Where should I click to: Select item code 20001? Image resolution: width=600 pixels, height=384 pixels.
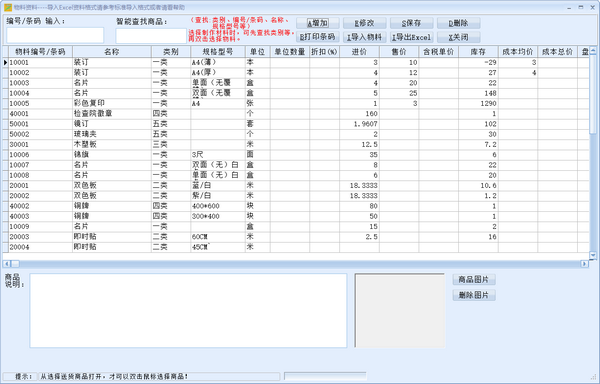[x=40, y=185]
